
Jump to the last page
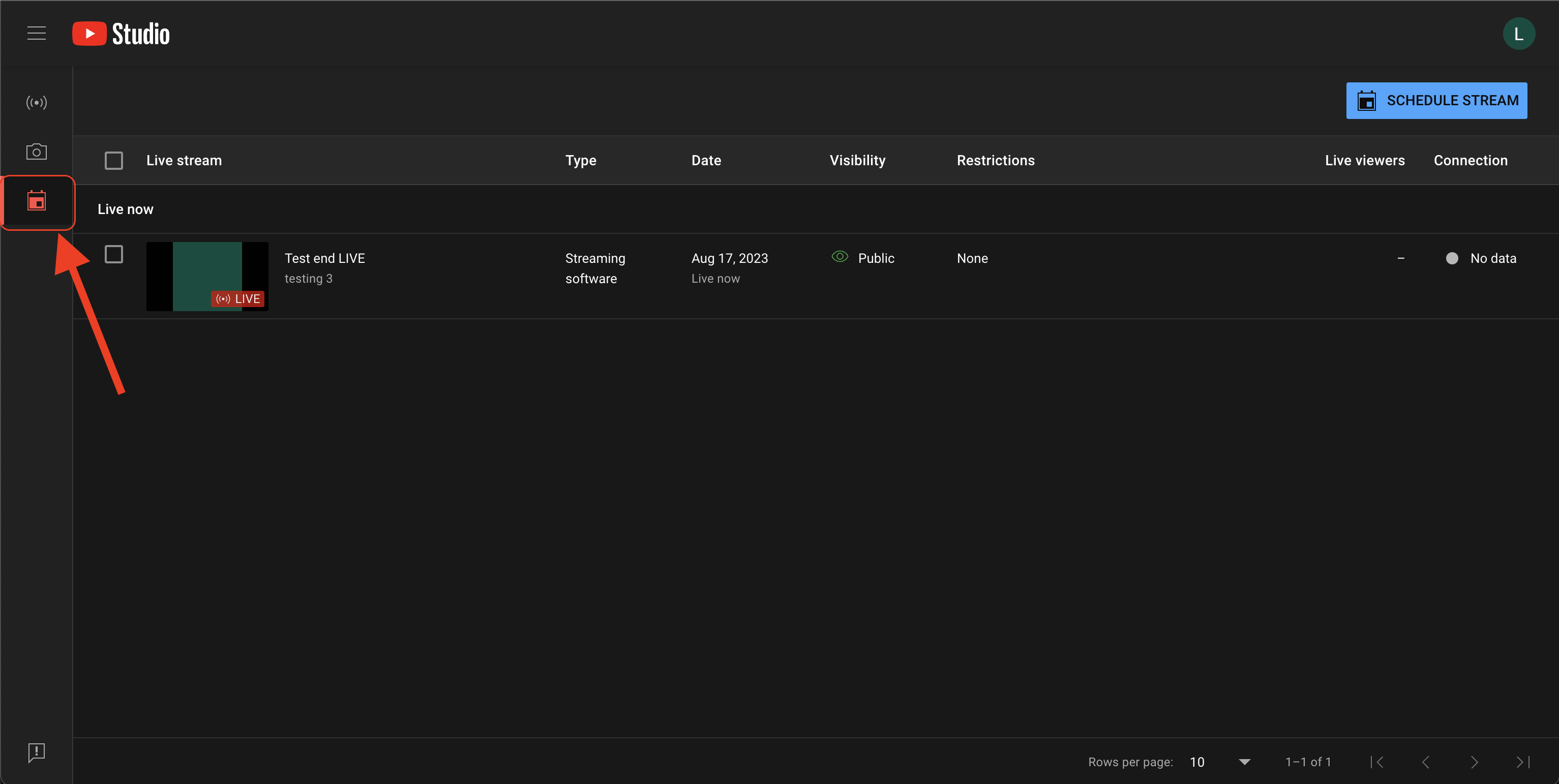click(x=1522, y=762)
